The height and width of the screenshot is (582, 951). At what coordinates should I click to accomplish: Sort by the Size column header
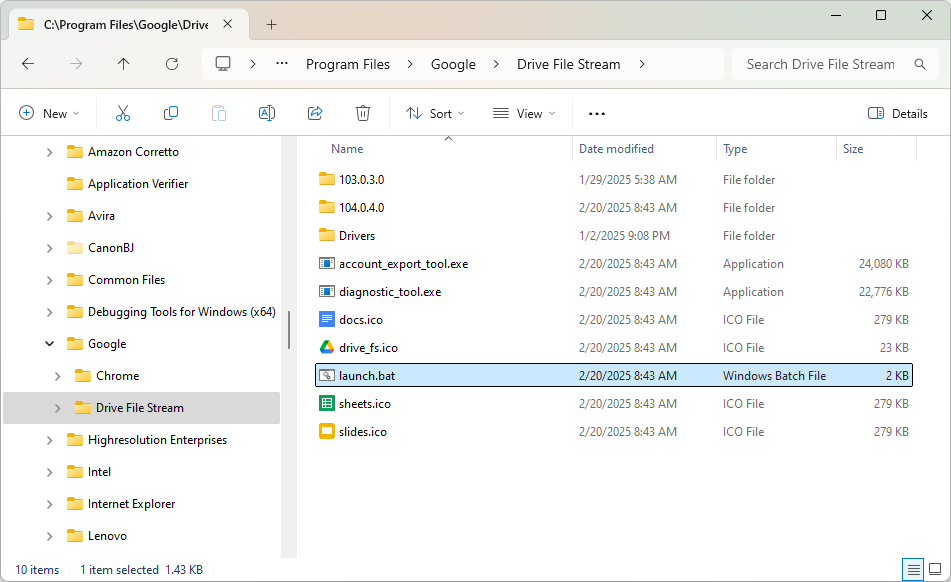click(x=853, y=149)
